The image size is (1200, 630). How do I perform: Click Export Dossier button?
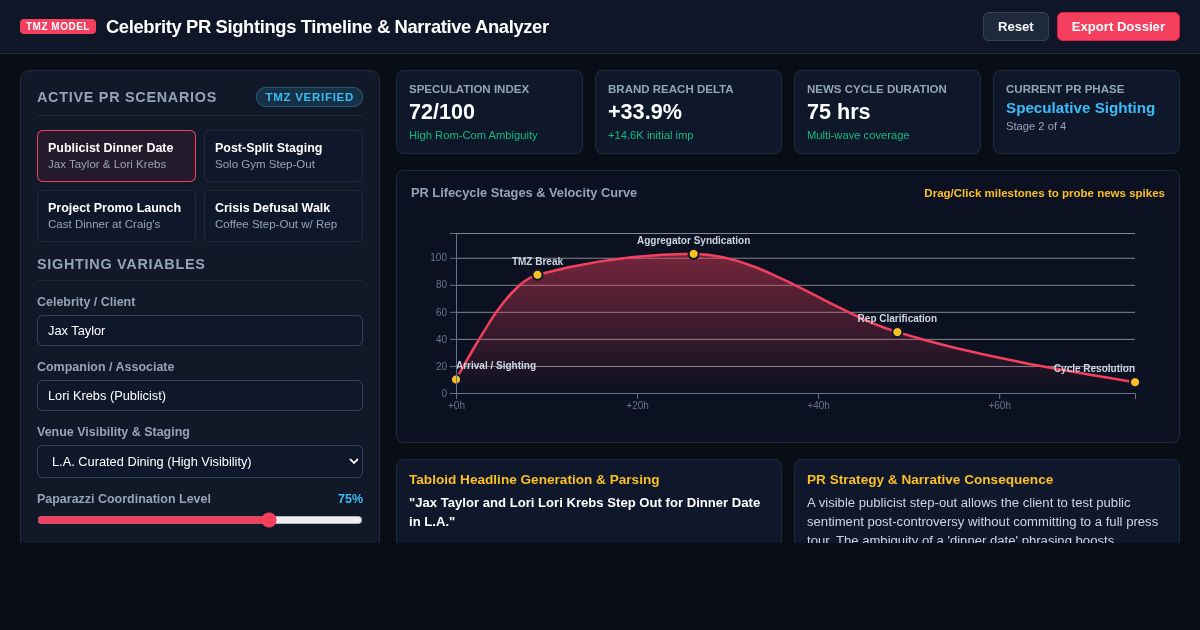tap(1118, 26)
